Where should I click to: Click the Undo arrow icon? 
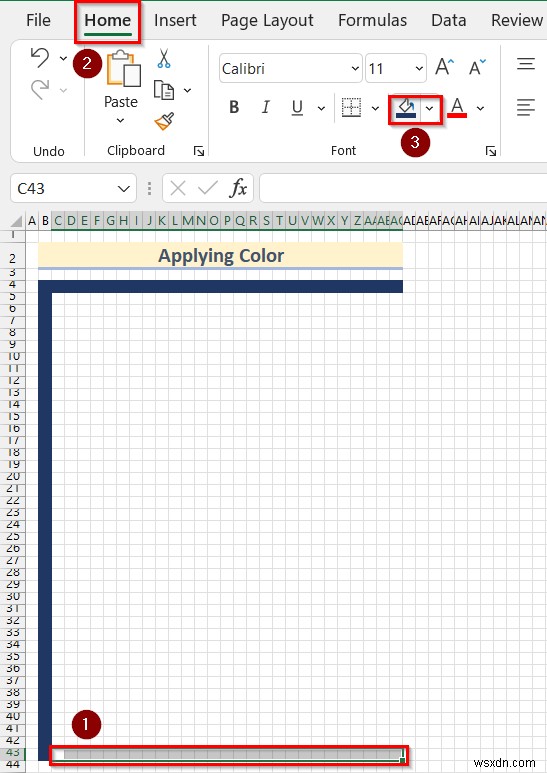coord(40,58)
